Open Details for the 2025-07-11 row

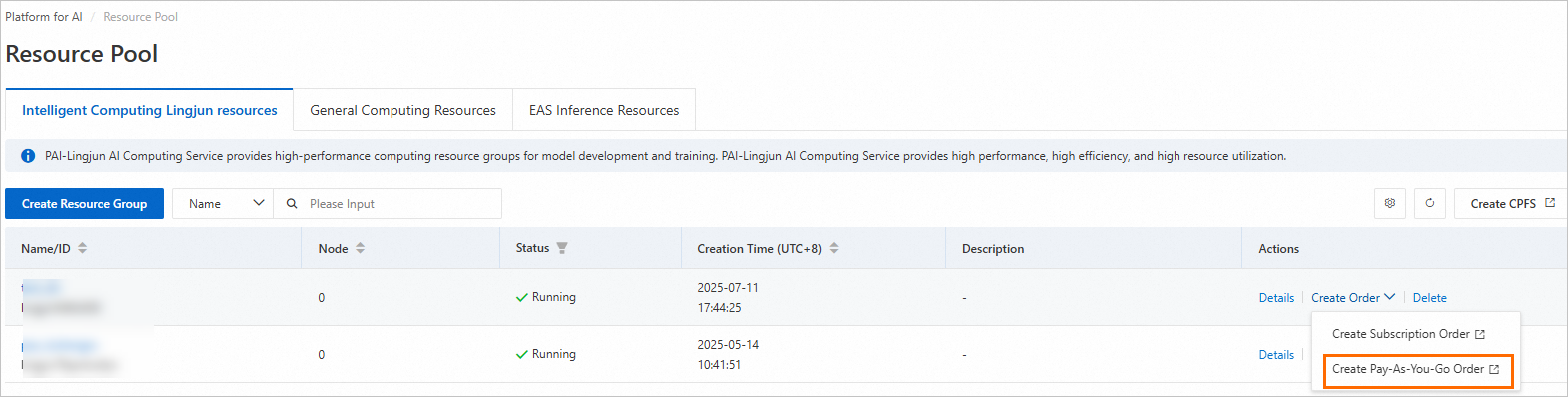tap(1276, 297)
